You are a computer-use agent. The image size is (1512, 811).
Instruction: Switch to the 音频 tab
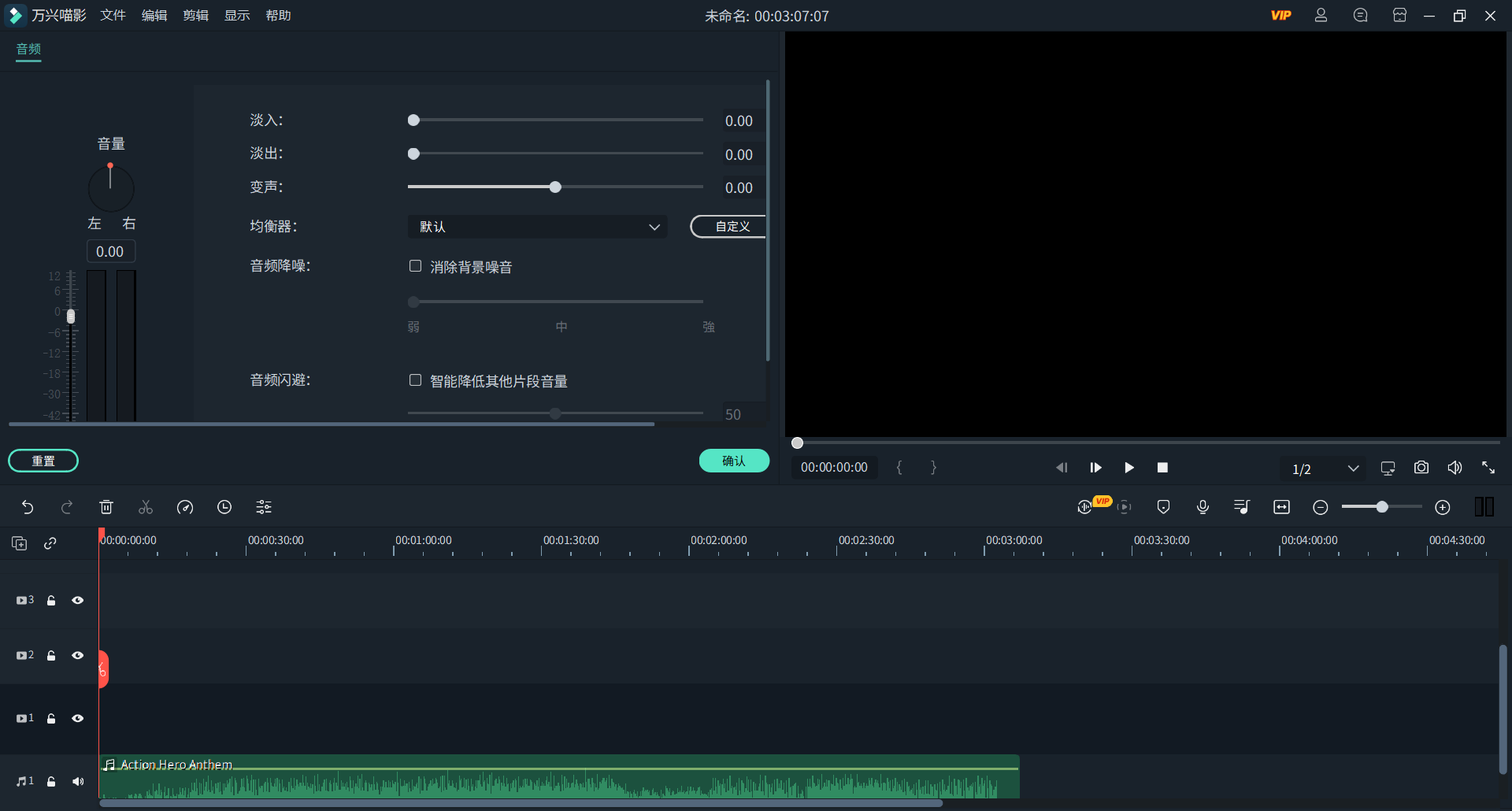click(x=28, y=50)
